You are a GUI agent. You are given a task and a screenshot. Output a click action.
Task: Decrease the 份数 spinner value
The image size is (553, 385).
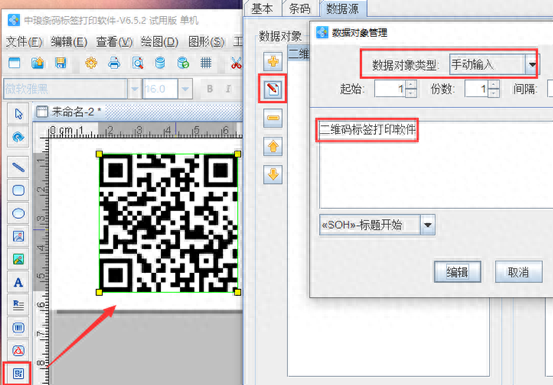[x=494, y=93]
